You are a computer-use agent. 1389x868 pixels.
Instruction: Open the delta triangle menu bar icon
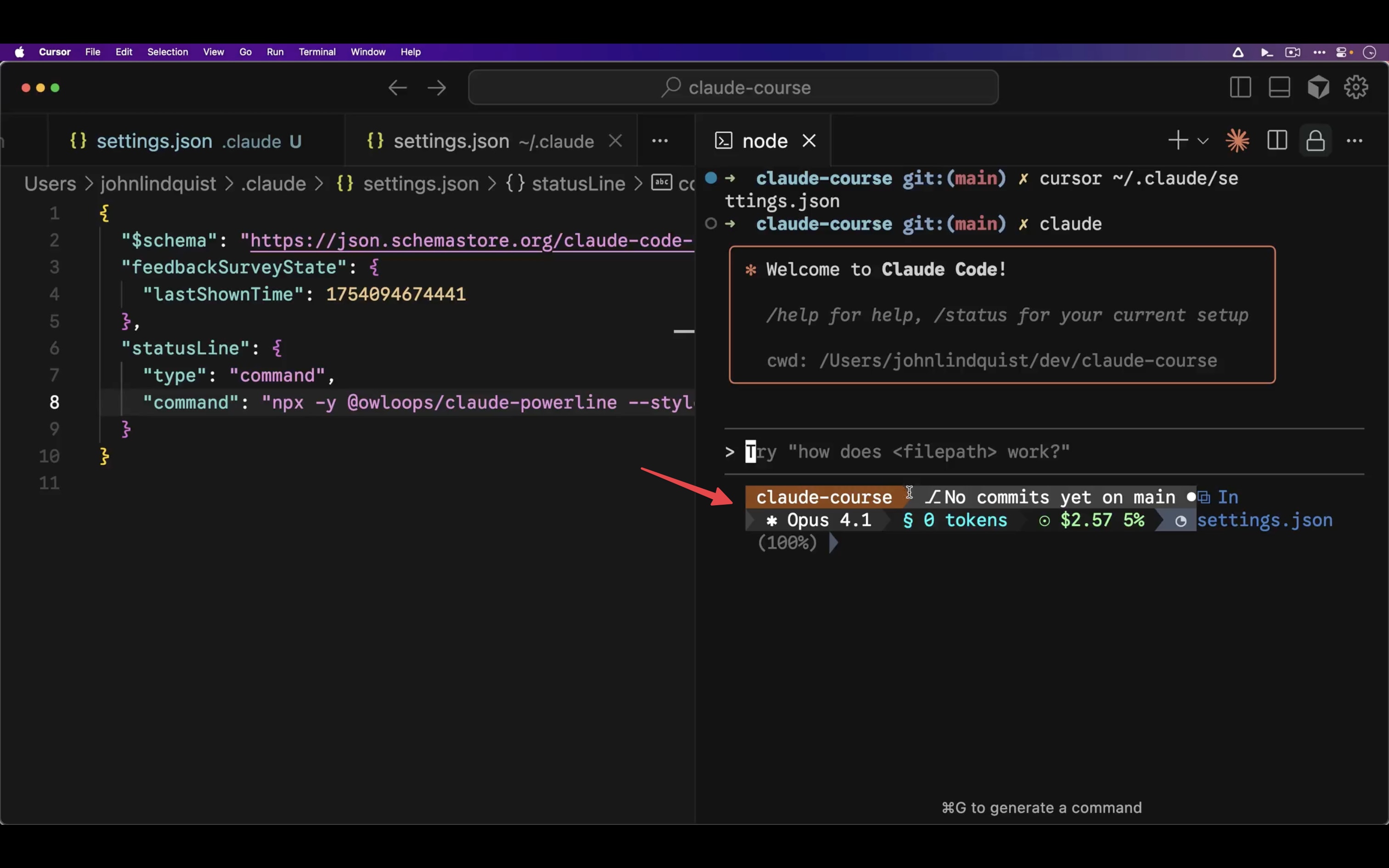coord(1238,52)
